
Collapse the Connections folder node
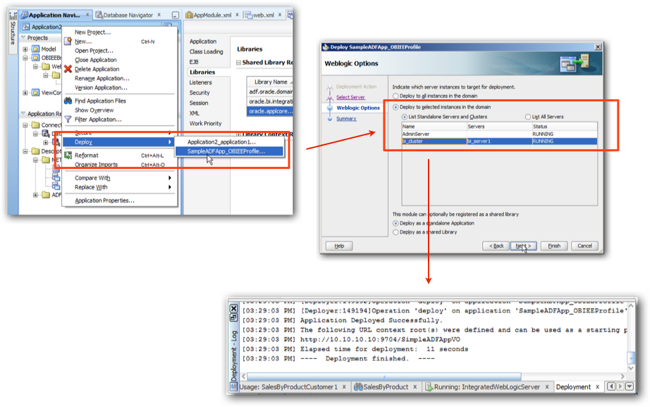point(25,125)
